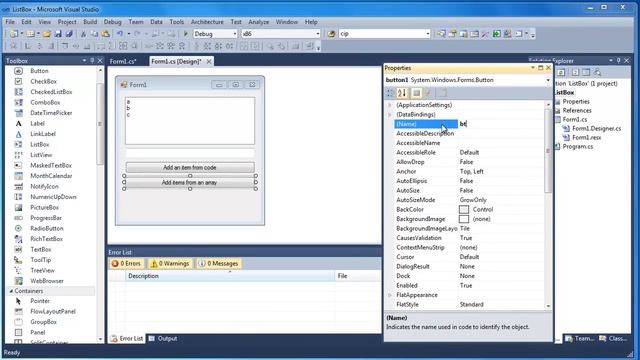Screen dimensions: 640x360
Task: Click the File column header in Error List
Action: pyautogui.click(x=358, y=276)
